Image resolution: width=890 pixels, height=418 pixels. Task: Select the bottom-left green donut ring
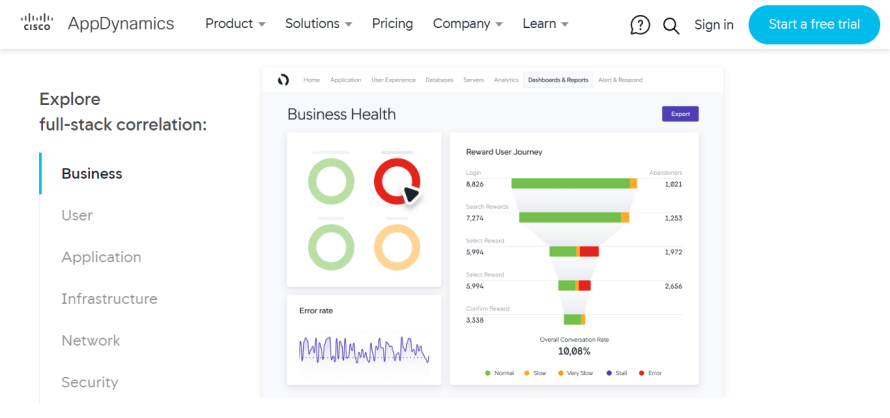click(331, 248)
